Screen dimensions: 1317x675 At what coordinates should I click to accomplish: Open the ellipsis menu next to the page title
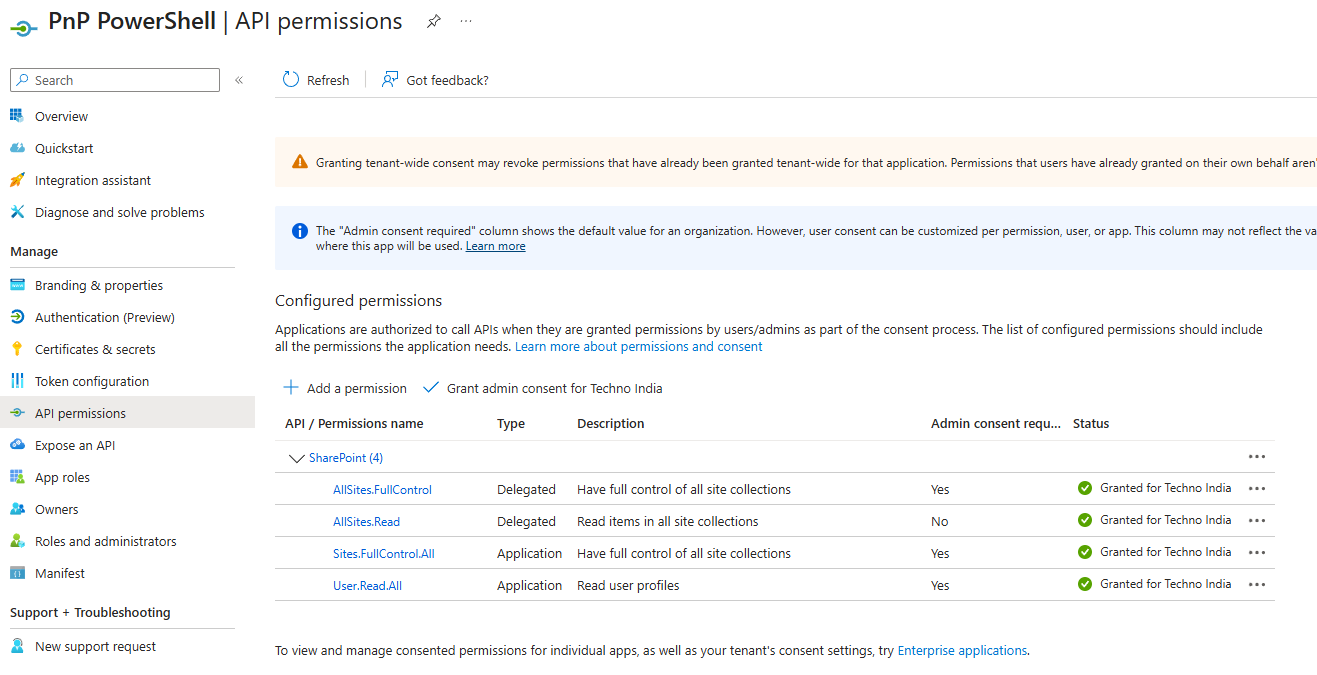click(x=465, y=21)
